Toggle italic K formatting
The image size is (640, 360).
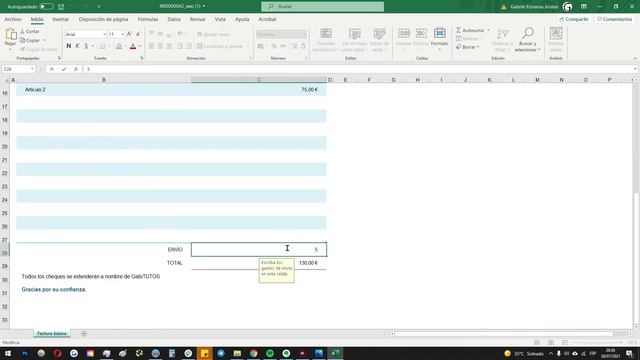pyautogui.click(x=77, y=46)
